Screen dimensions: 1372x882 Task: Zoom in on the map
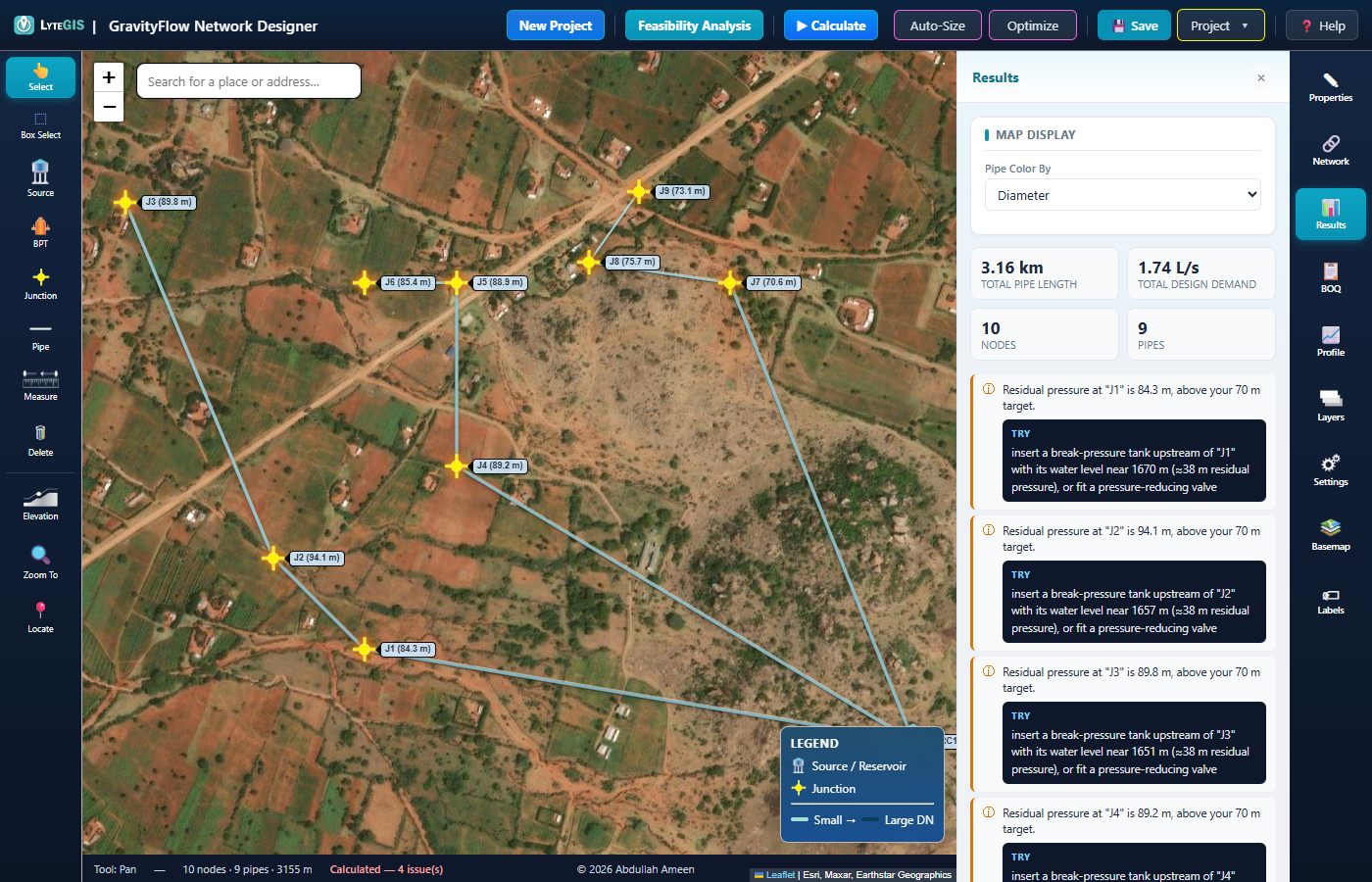[109, 76]
